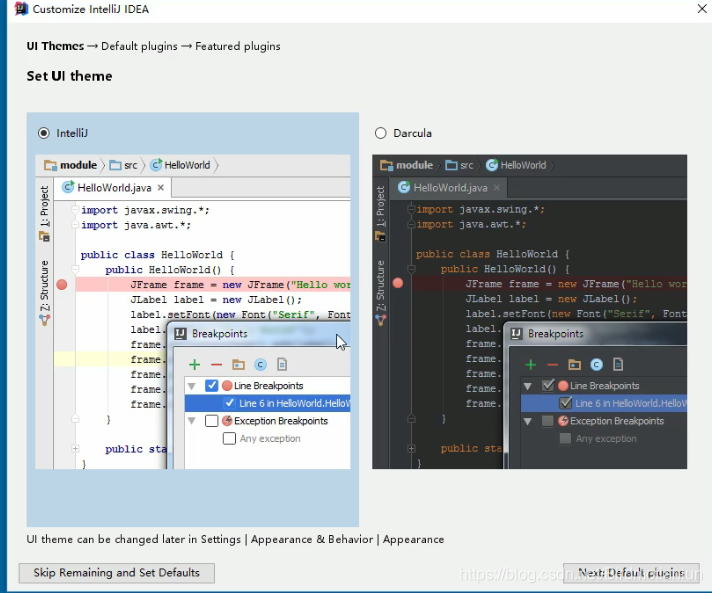Screen dimensions: 712x593
Task: Click the module folder icon in Darcula preview
Action: coord(386,165)
